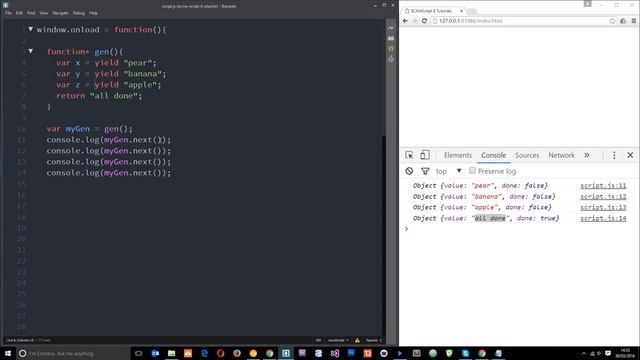
Task: Open the Debug menu in Brackets
Action: [79, 13]
